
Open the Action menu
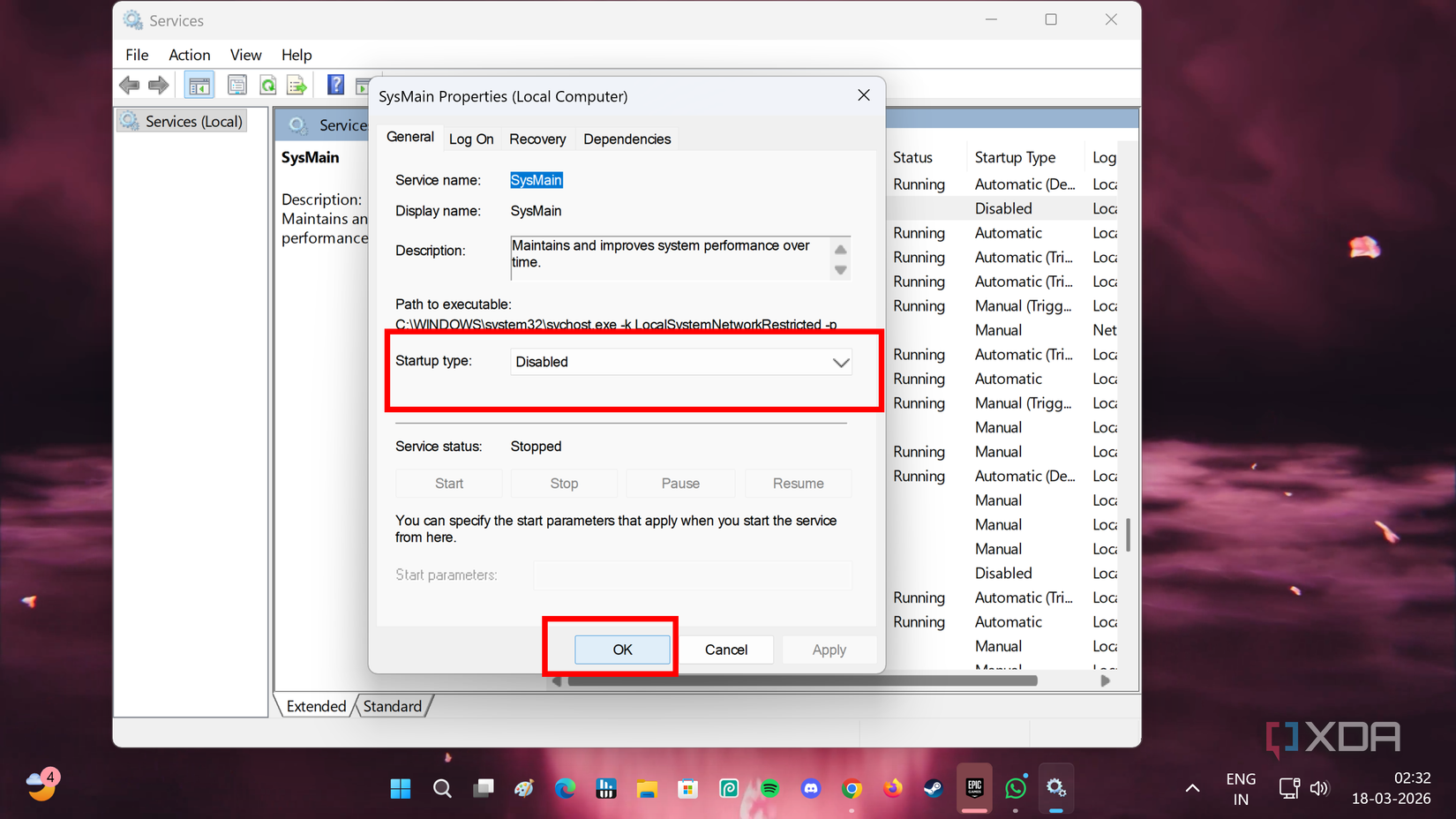189,54
